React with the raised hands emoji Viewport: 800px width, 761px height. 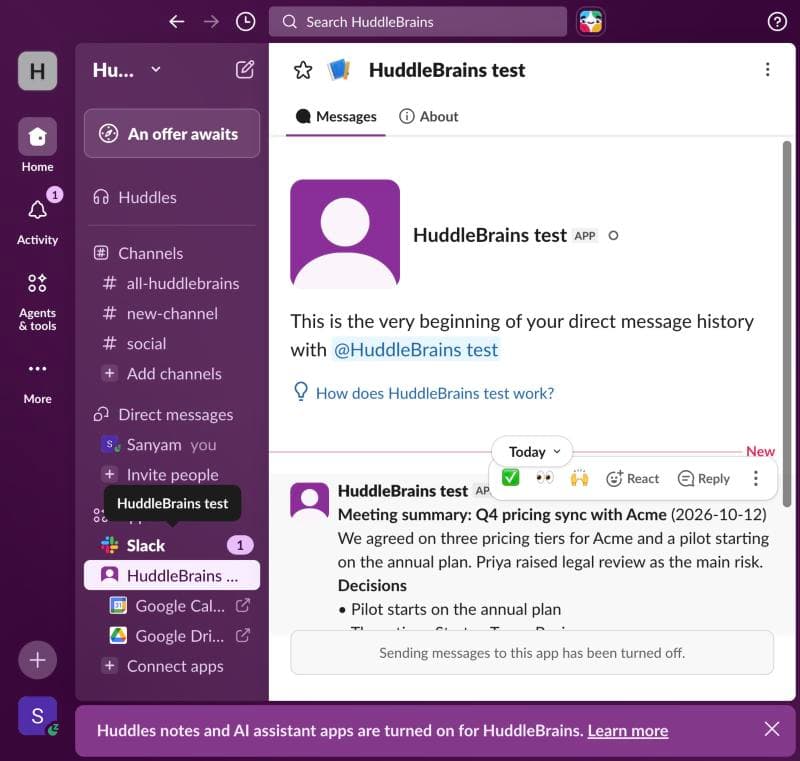pyautogui.click(x=579, y=478)
